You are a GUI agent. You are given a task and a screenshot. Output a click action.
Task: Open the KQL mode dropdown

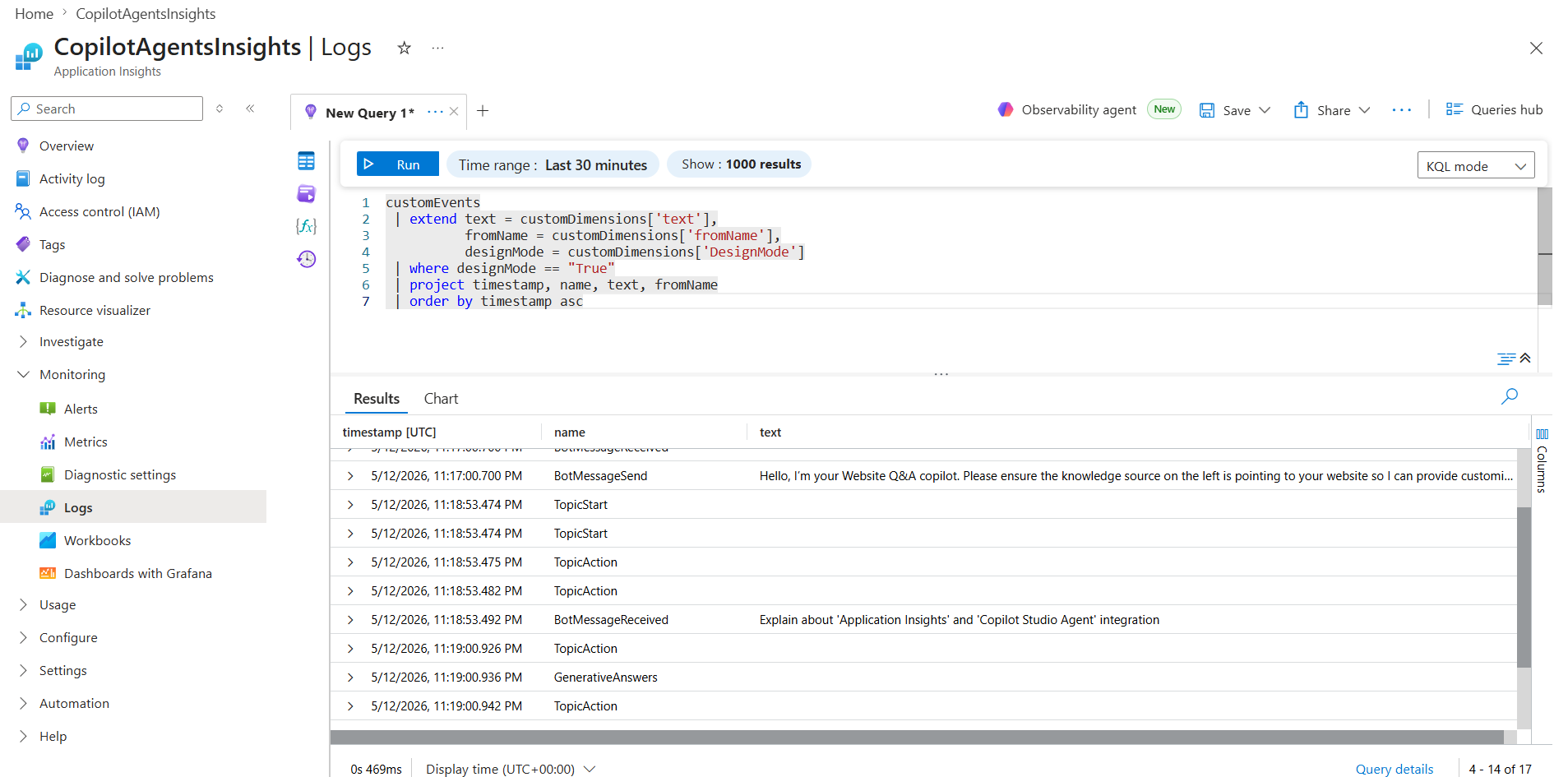click(1475, 165)
